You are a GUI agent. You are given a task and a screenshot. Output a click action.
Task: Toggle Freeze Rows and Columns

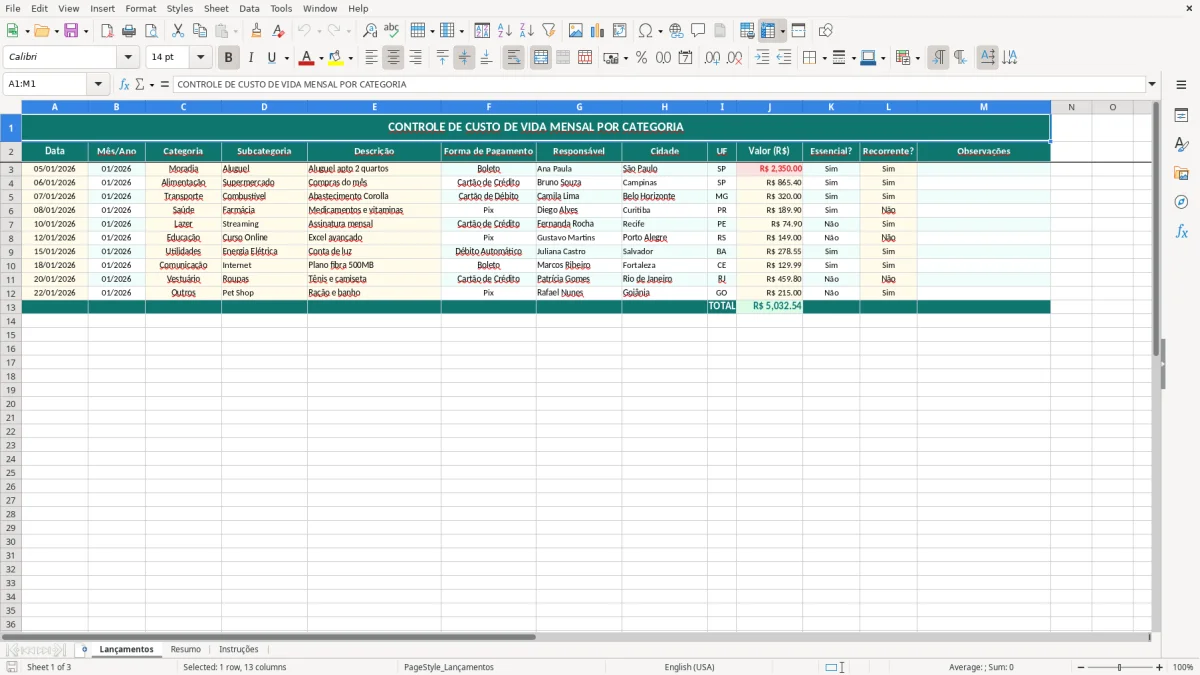coord(769,31)
